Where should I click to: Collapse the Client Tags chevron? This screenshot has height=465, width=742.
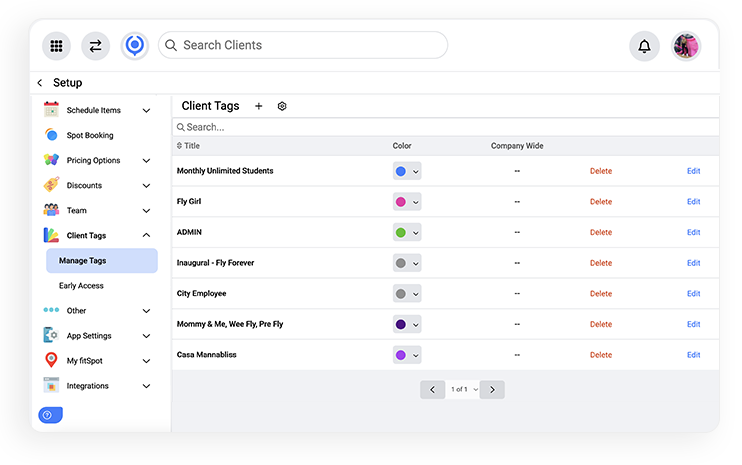(147, 235)
